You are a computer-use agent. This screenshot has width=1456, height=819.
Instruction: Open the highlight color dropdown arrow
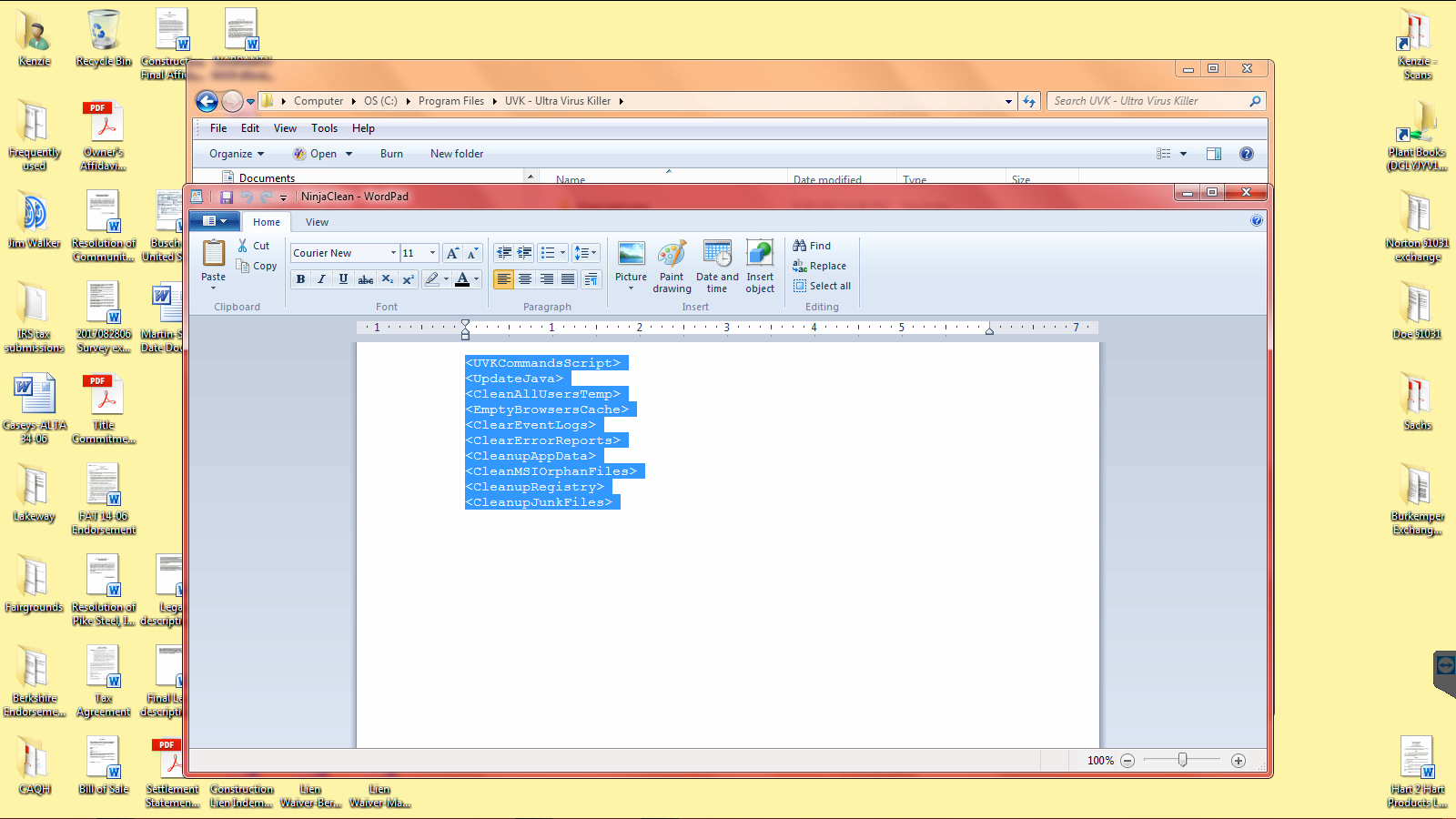(x=446, y=279)
